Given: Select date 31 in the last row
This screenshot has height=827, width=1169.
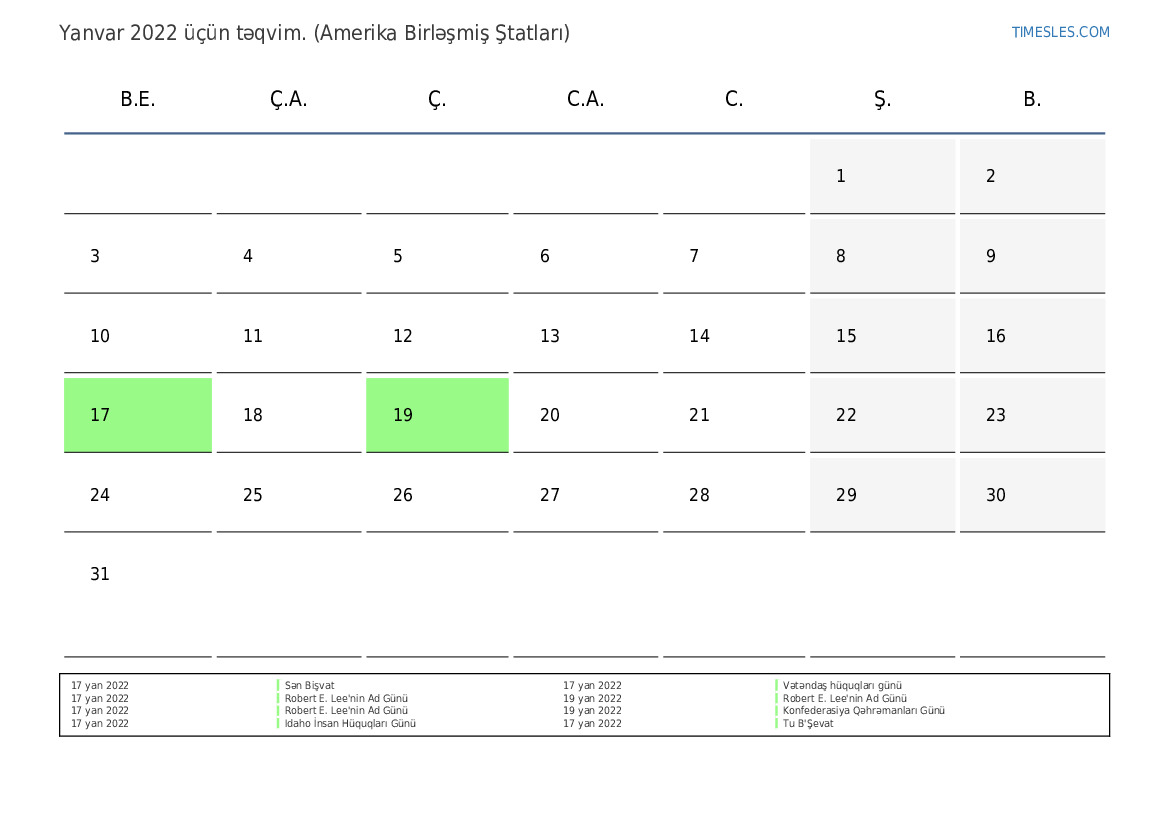Looking at the screenshot, I should click(x=138, y=575).
